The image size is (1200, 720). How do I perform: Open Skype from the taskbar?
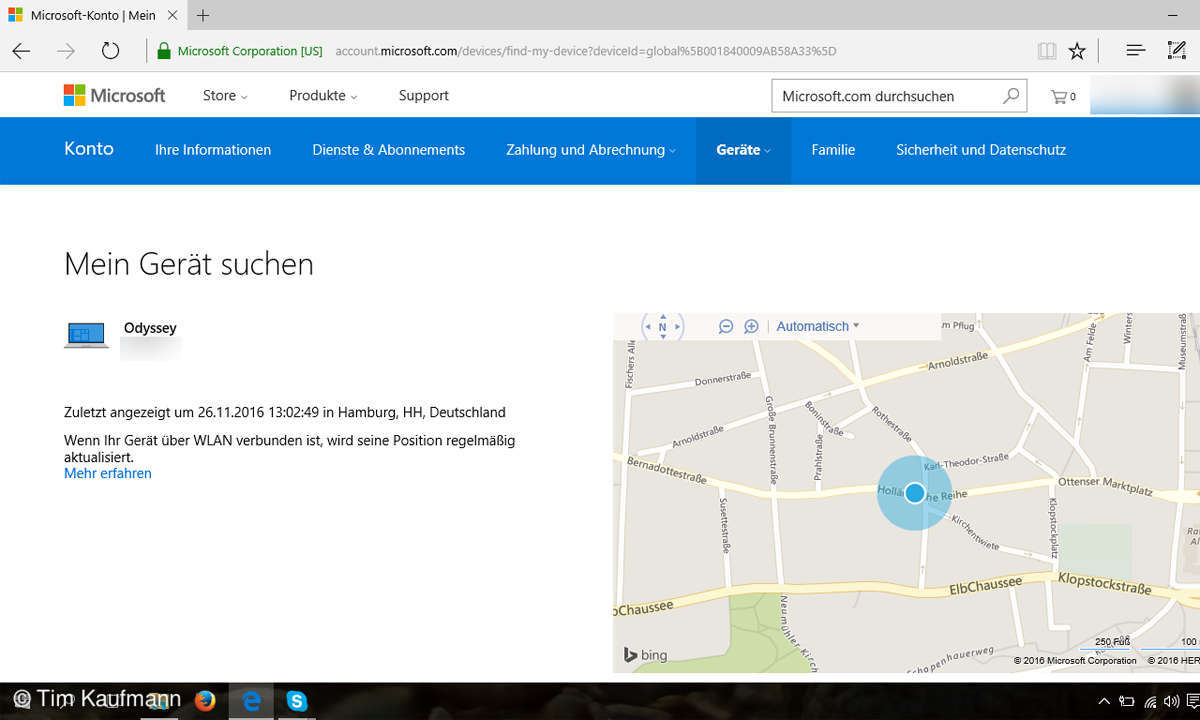296,701
